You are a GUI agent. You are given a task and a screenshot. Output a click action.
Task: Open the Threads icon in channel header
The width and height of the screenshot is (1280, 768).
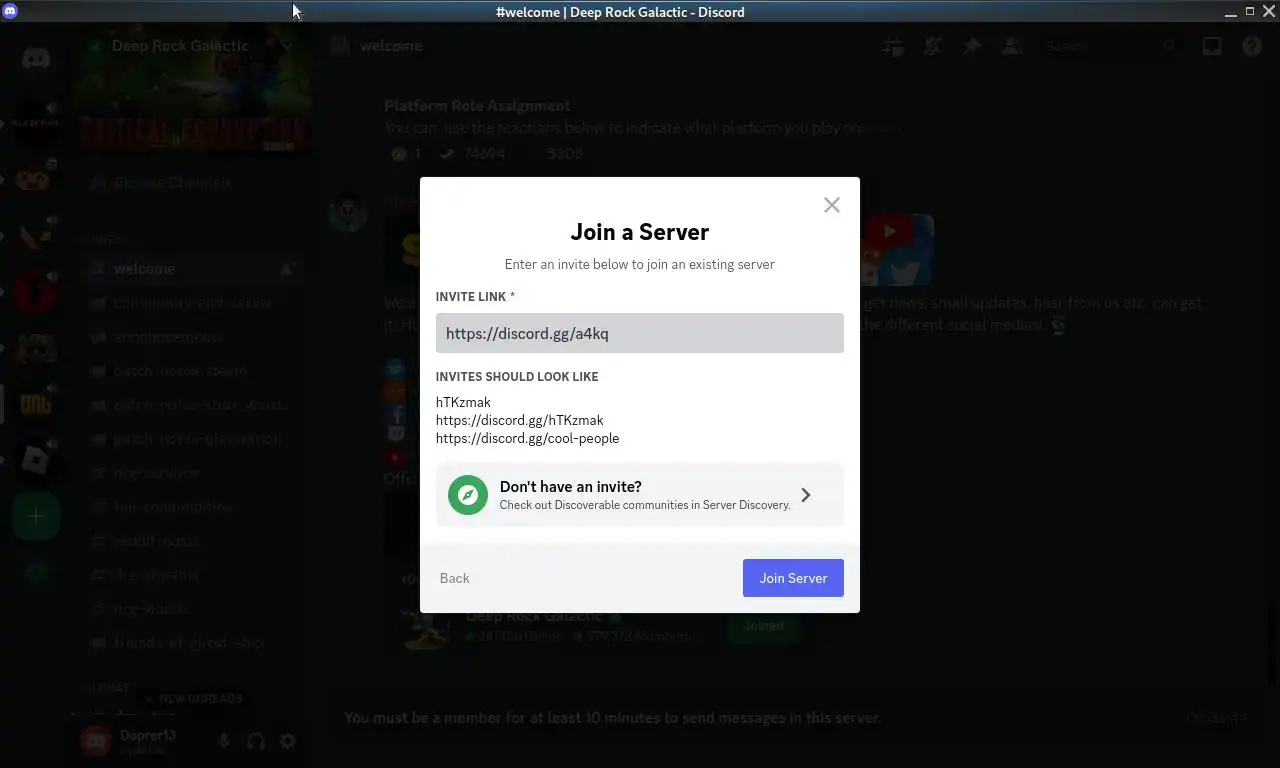(x=892, y=46)
